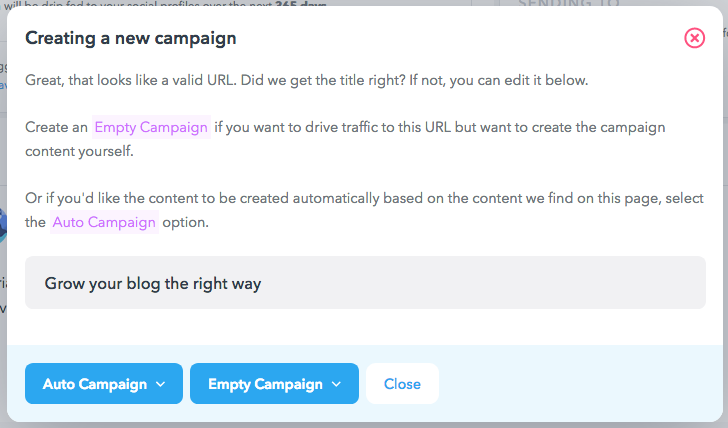Click the 'content yourself.' text line
This screenshot has height=428, width=728.
[79, 151]
